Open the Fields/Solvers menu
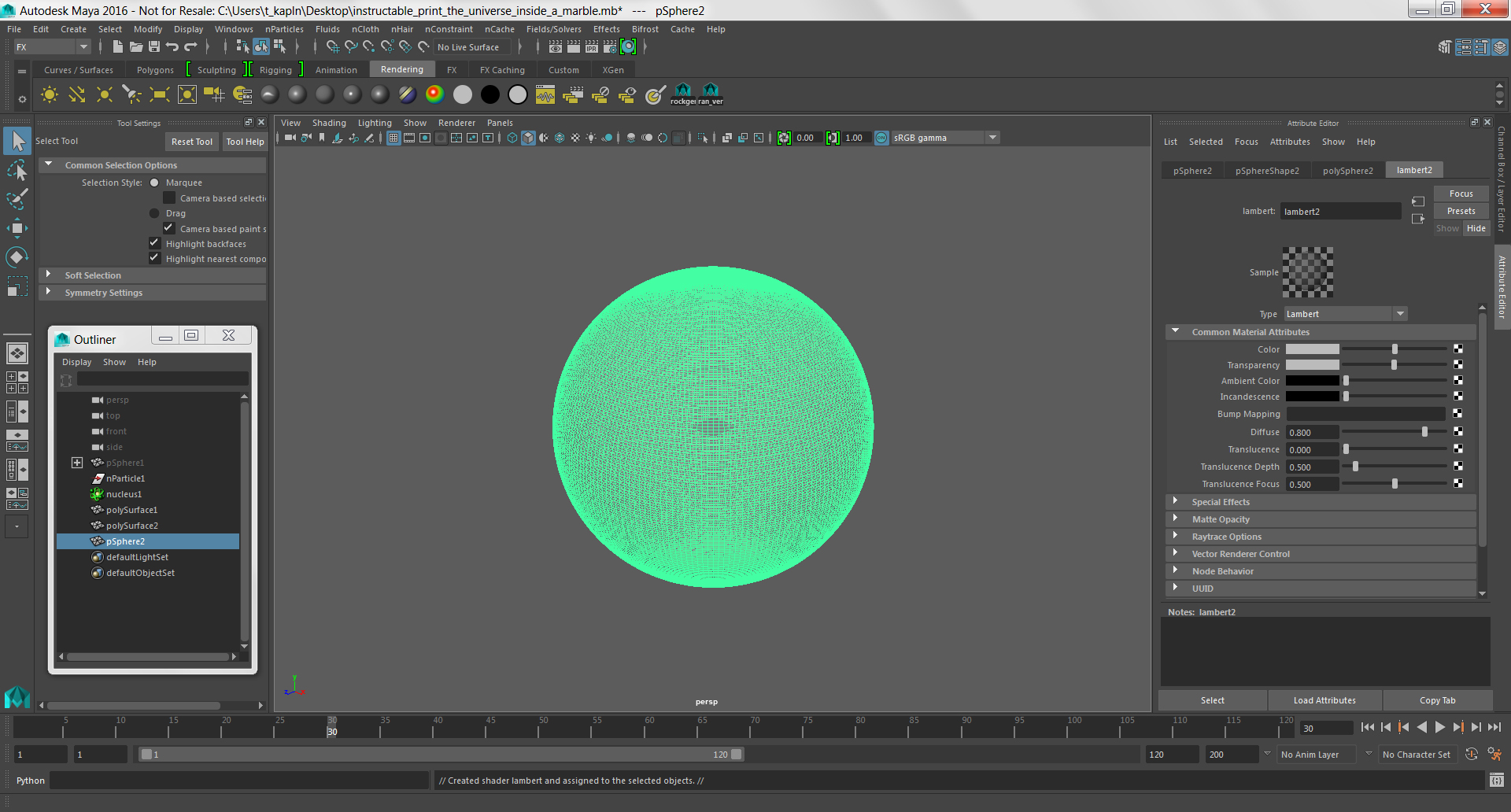1511x812 pixels. [x=554, y=29]
